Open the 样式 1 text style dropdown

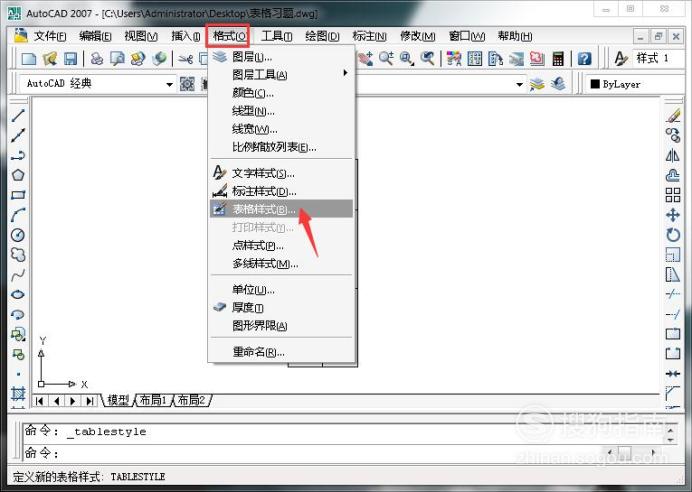[x=660, y=58]
